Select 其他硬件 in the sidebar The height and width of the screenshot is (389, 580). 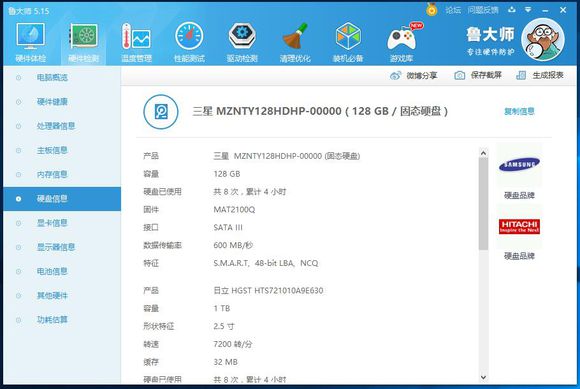coord(62,295)
